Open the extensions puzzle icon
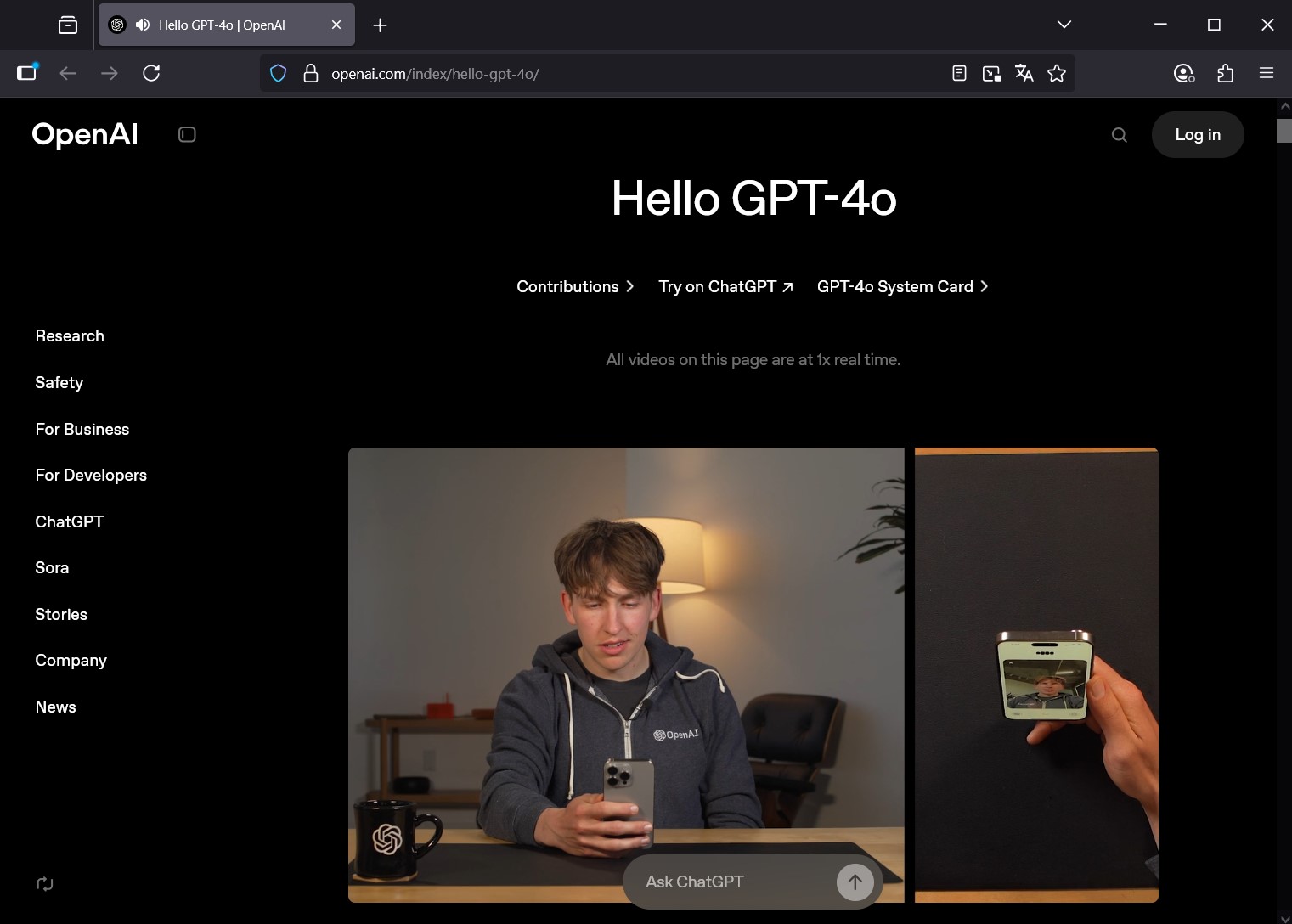 click(1225, 74)
